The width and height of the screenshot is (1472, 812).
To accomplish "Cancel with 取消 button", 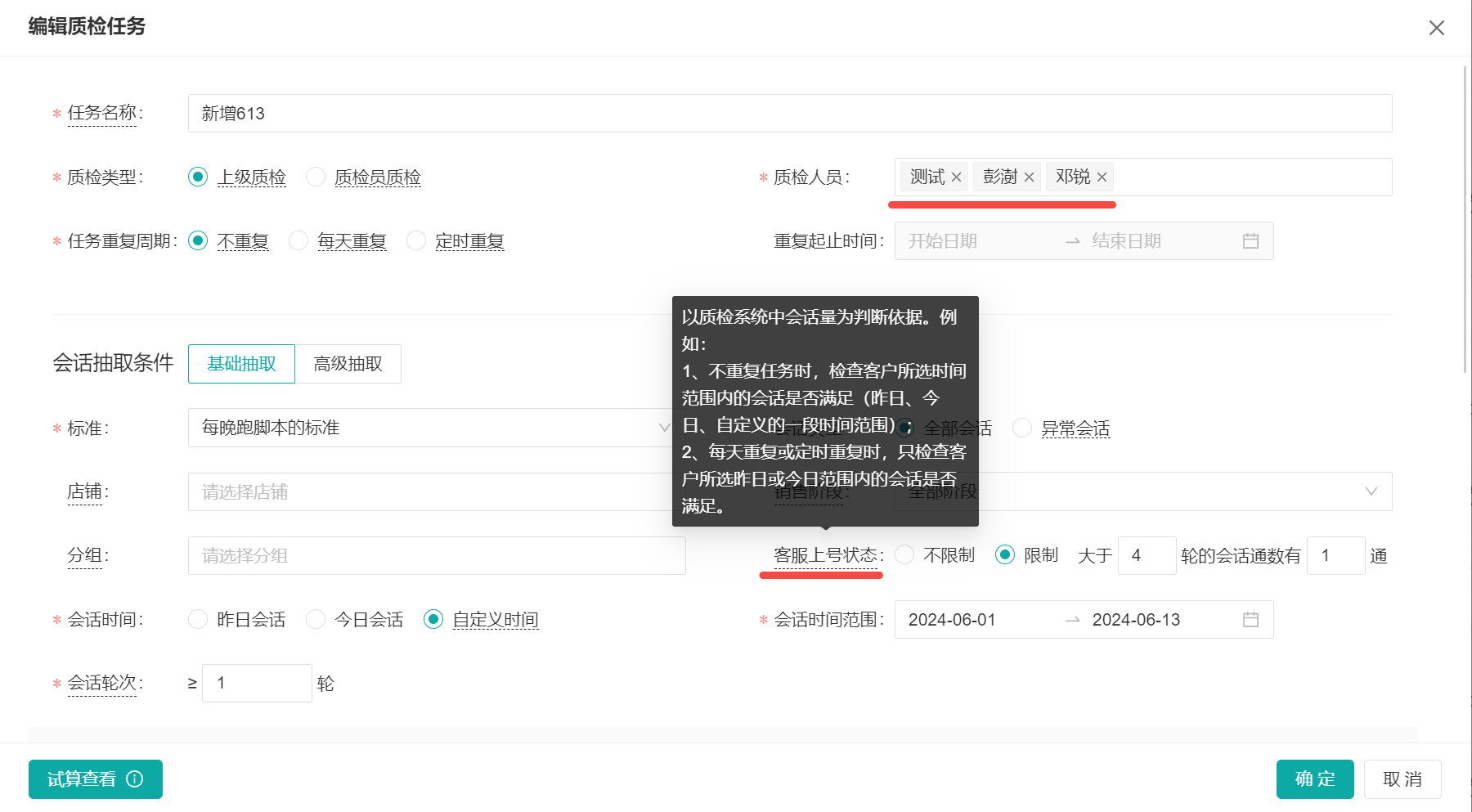I will pos(1402,779).
